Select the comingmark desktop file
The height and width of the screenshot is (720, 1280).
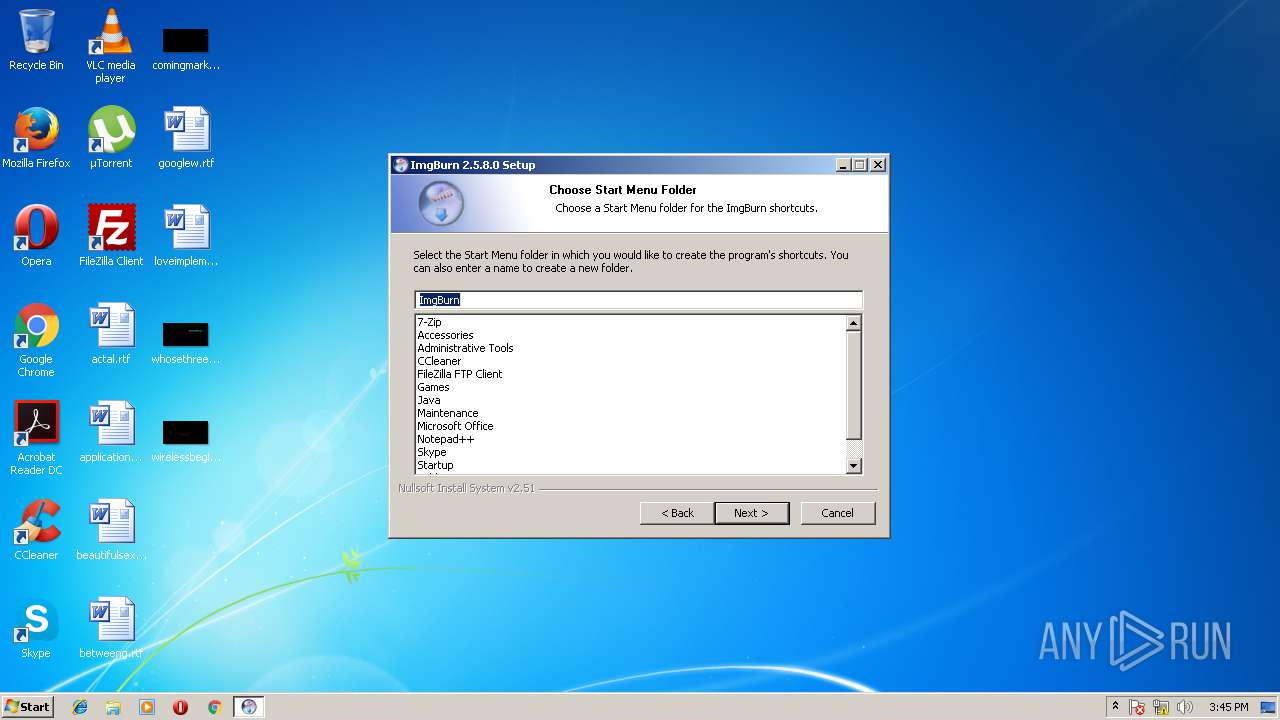coord(186,46)
